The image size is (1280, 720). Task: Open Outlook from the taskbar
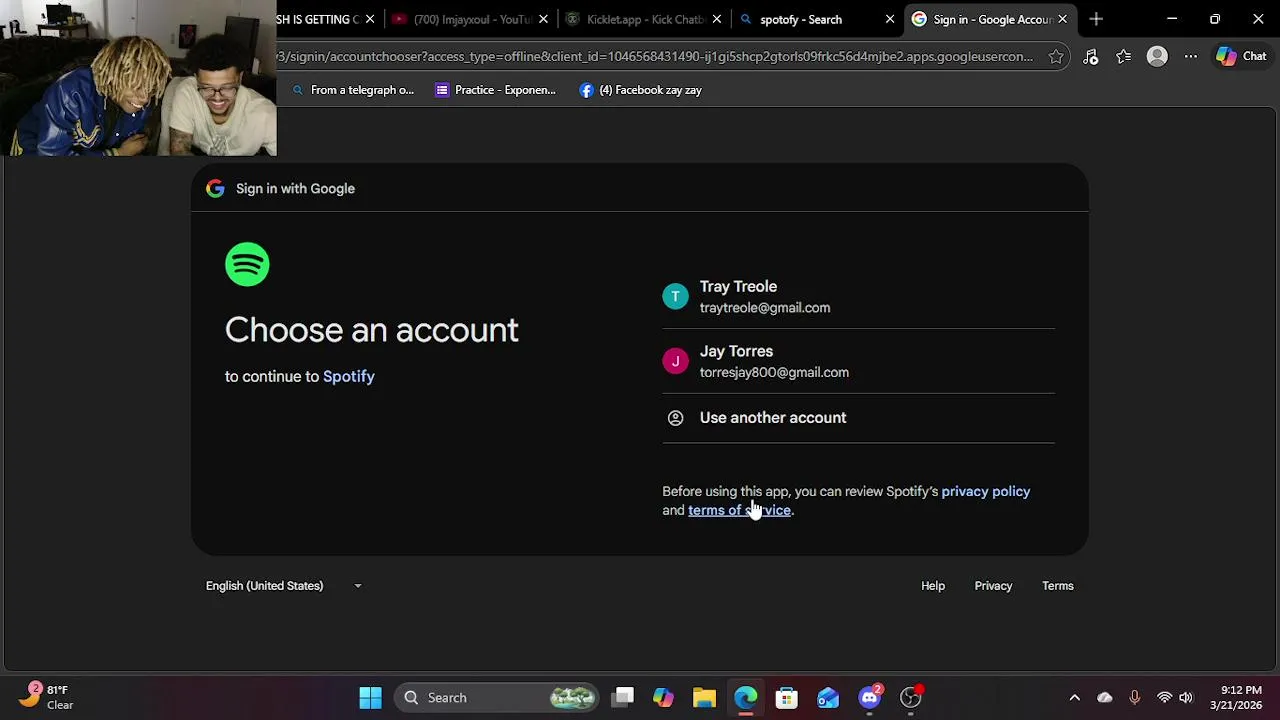828,698
